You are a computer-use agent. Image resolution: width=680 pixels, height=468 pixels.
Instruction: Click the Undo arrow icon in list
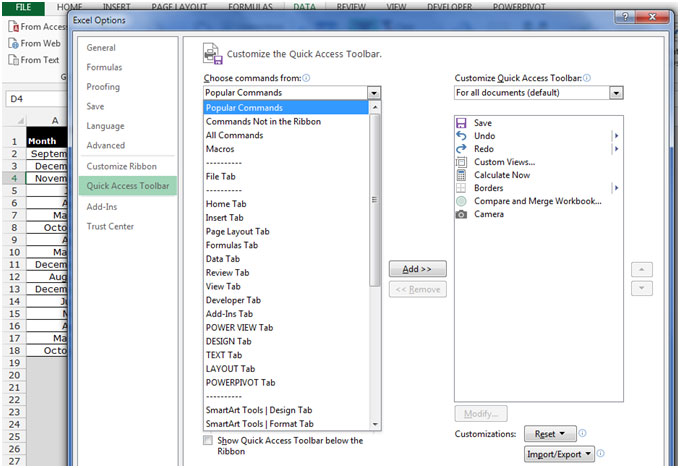coord(461,136)
